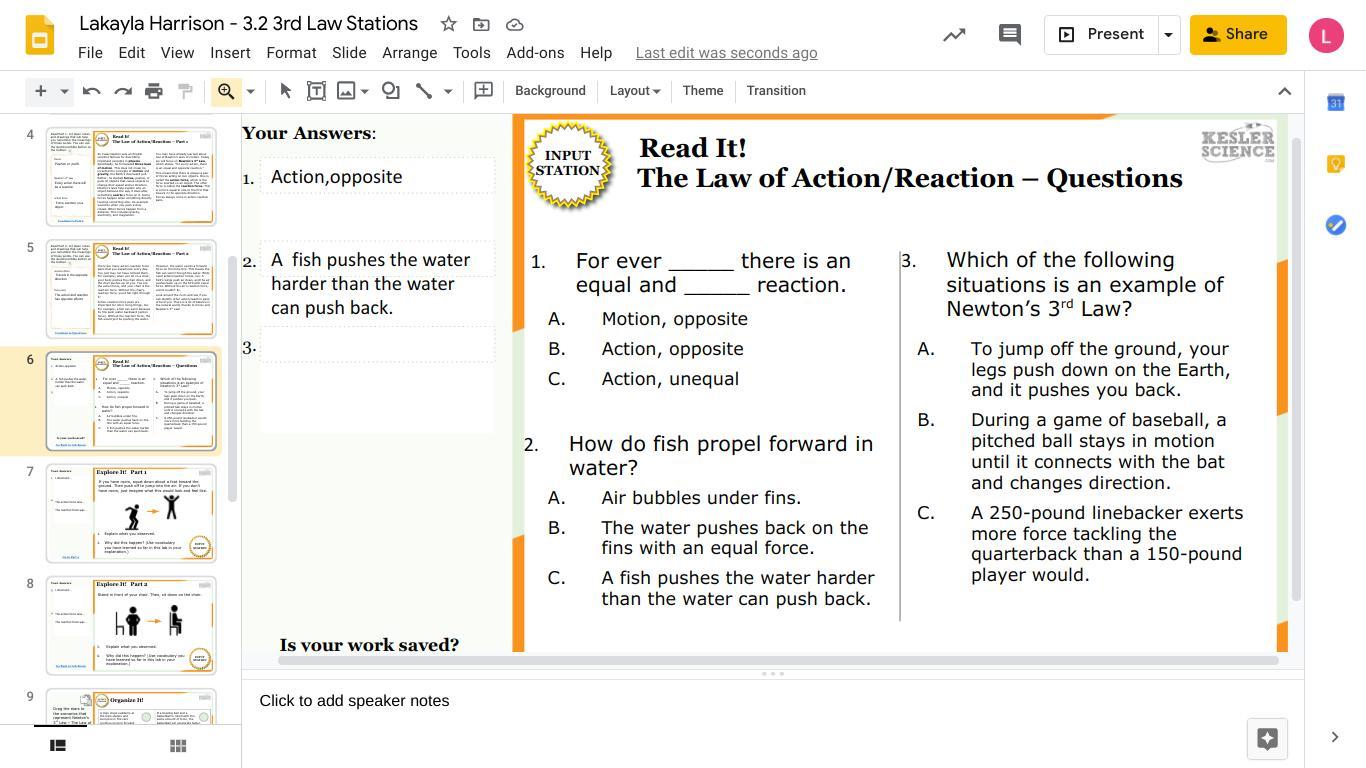Star this presentation
1366x768 pixels.
(449, 24)
